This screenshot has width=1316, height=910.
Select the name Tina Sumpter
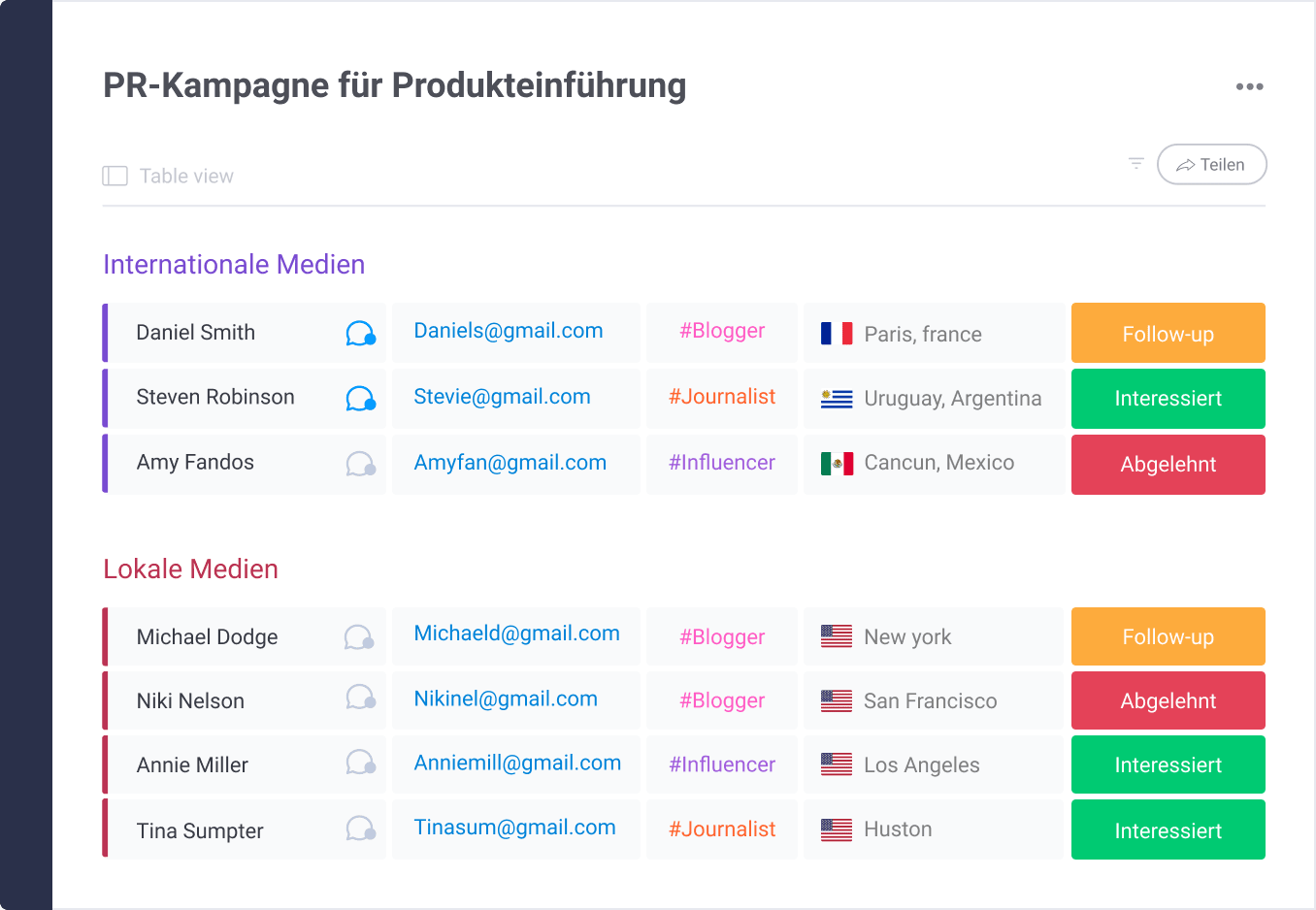200,831
